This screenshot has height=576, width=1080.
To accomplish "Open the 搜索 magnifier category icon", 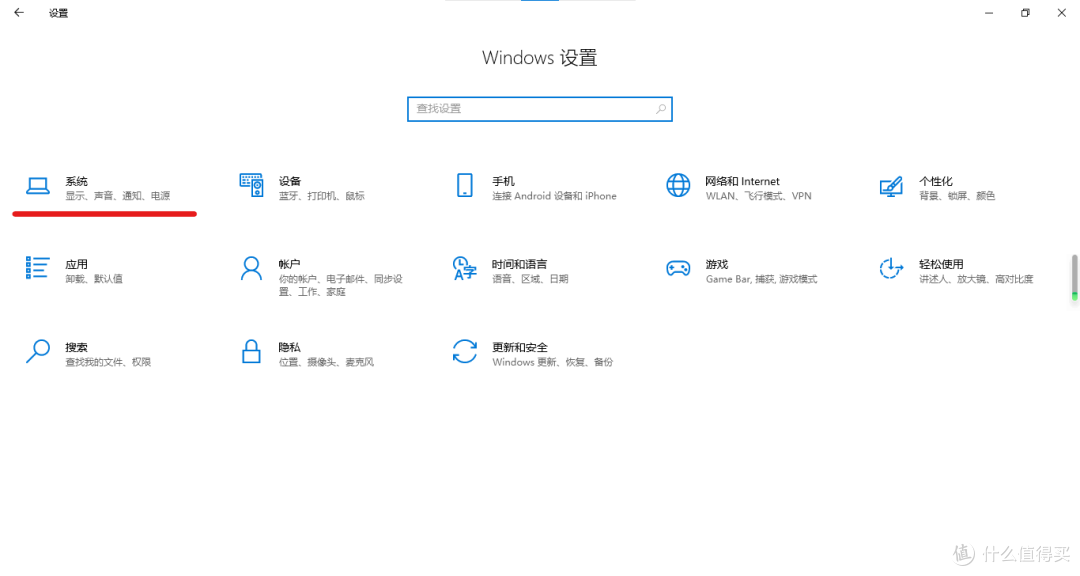I will pyautogui.click(x=38, y=351).
